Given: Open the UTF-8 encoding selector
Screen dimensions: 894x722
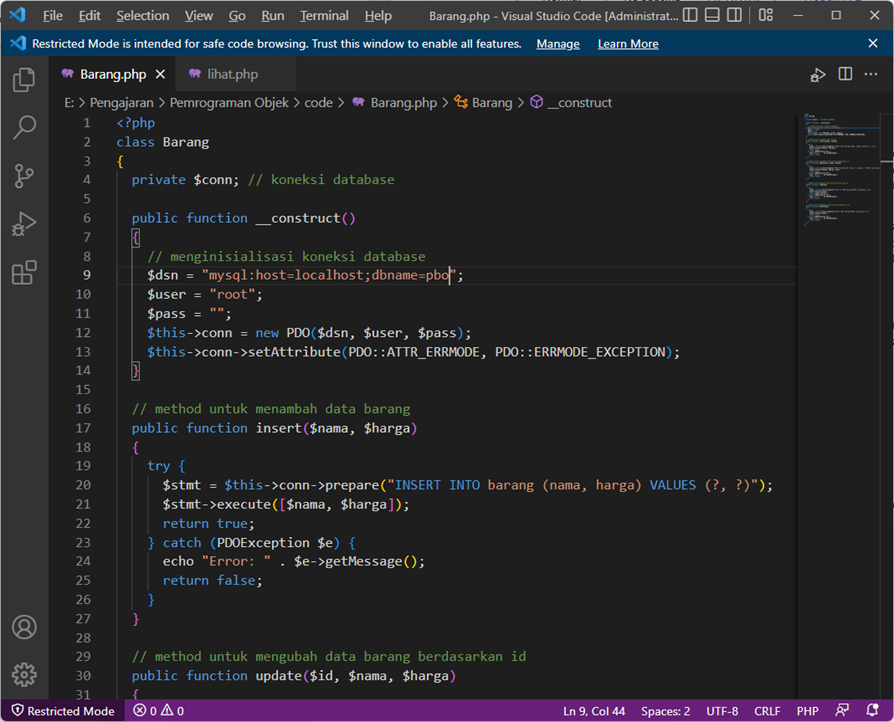Looking at the screenshot, I should [722, 711].
